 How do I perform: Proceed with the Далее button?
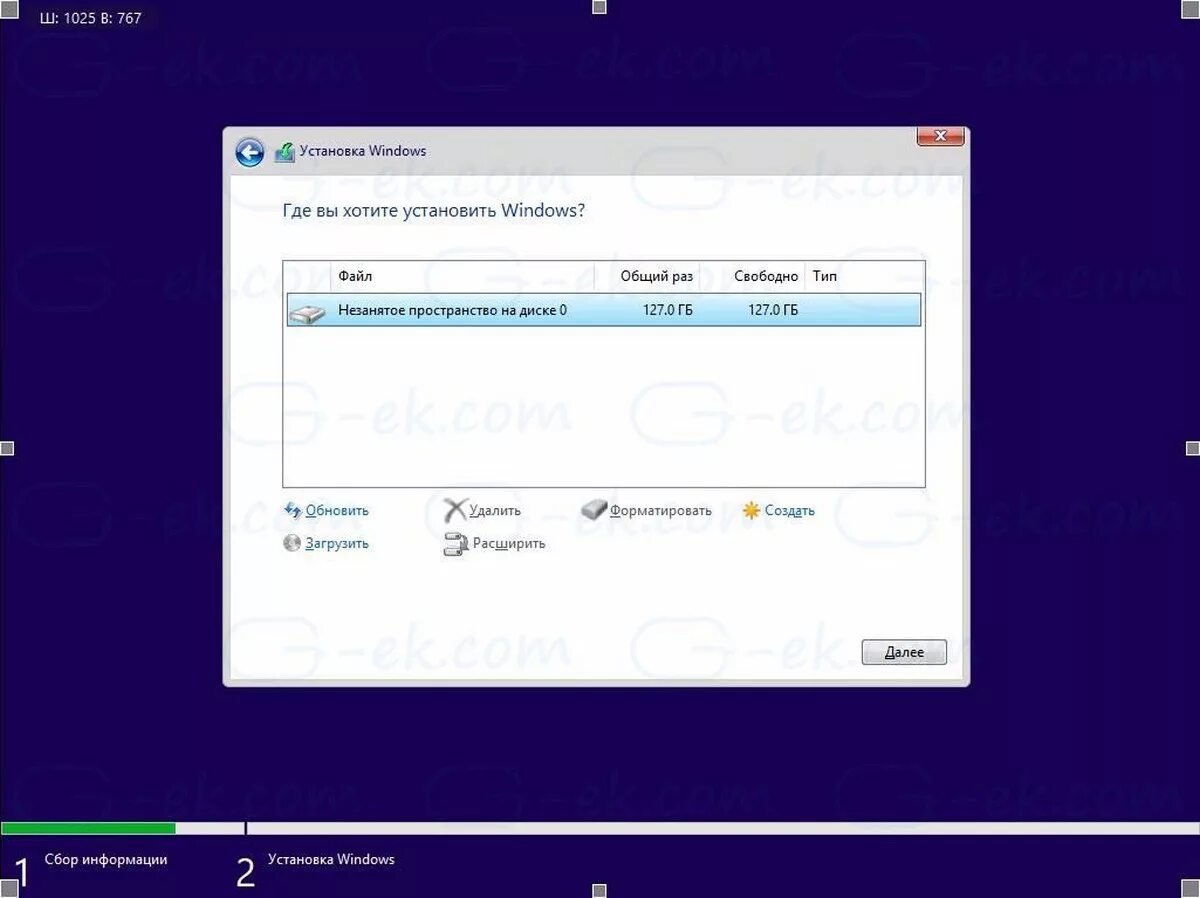(904, 652)
